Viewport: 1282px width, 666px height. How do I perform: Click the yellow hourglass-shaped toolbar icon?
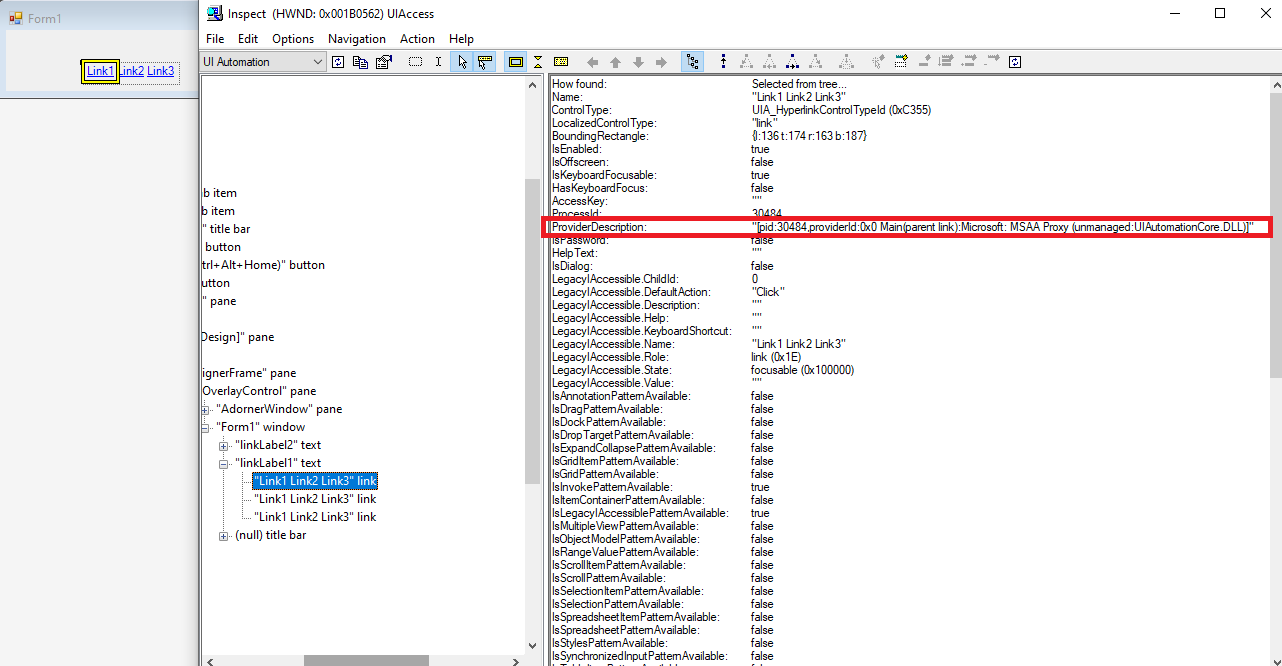[538, 62]
